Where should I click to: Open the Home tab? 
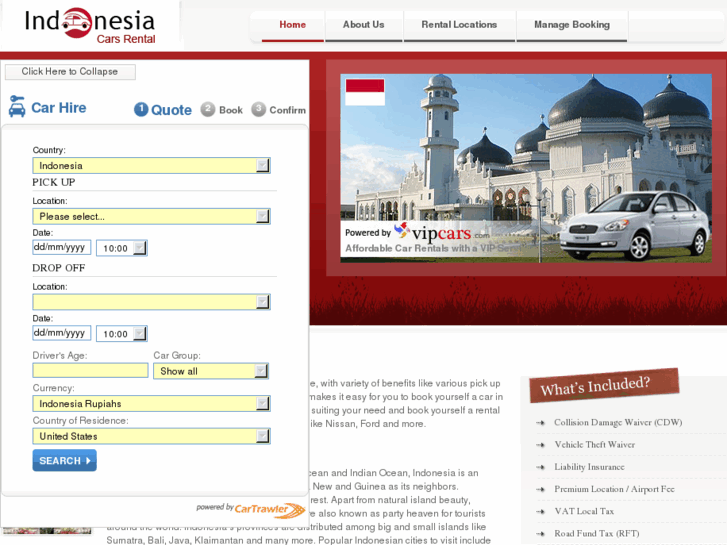pyautogui.click(x=293, y=25)
